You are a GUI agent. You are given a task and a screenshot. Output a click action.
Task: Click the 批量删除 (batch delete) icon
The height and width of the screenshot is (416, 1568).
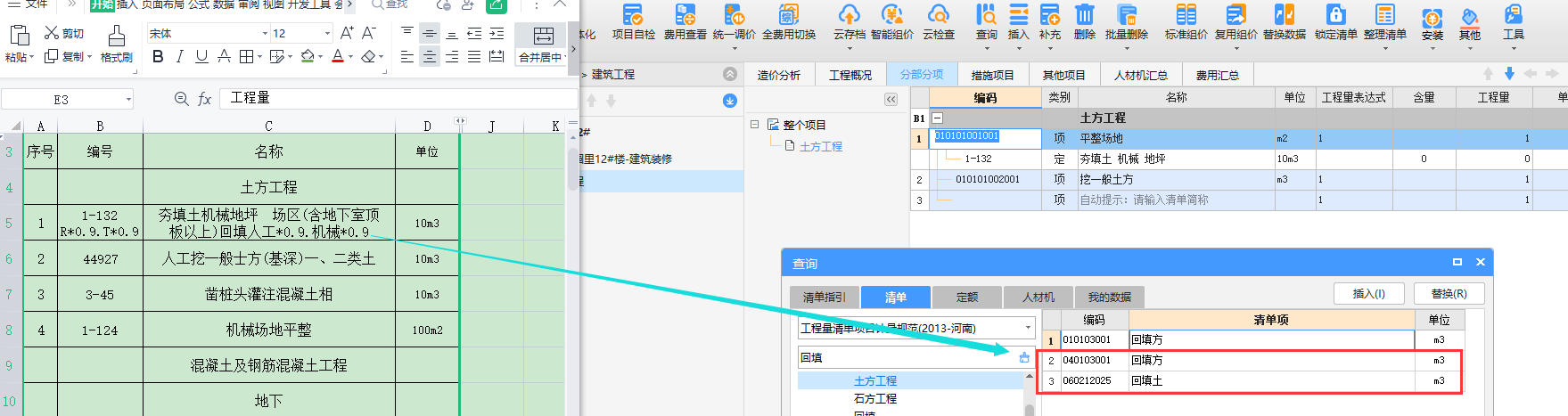click(1127, 15)
